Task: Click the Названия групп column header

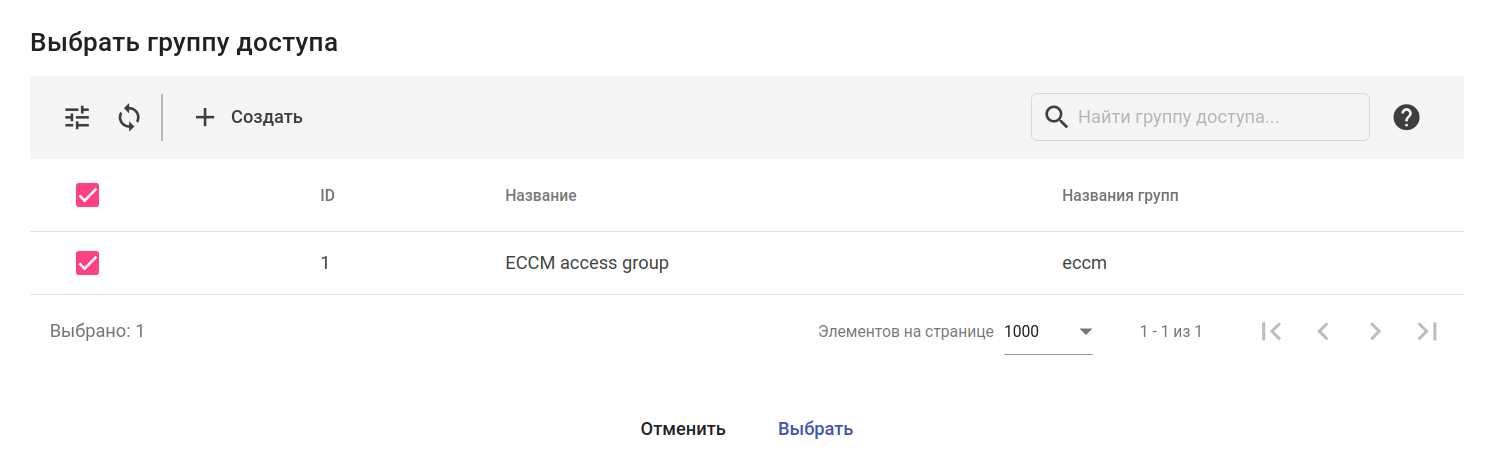Action: (1120, 195)
